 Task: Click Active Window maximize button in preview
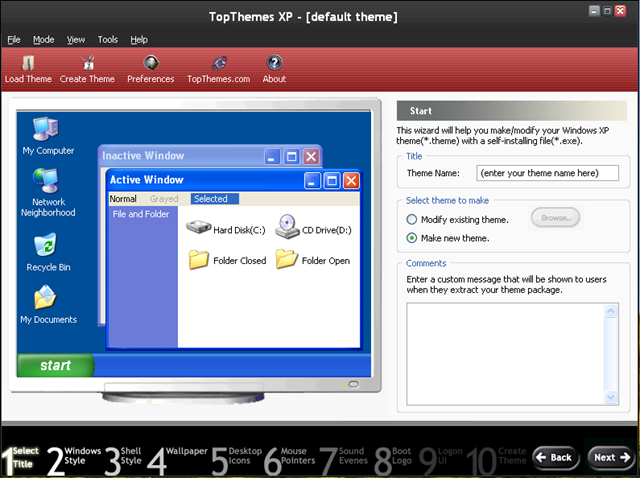(x=332, y=181)
